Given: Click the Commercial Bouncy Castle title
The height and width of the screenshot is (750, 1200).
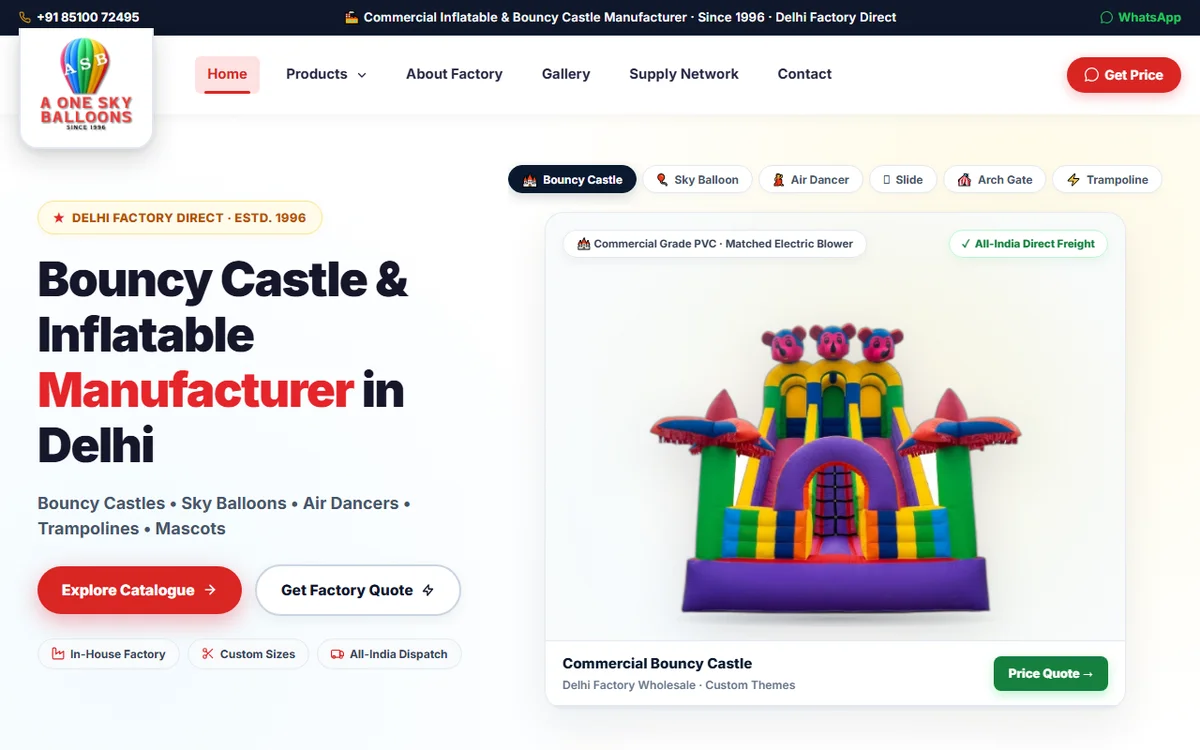Looking at the screenshot, I should tap(657, 663).
